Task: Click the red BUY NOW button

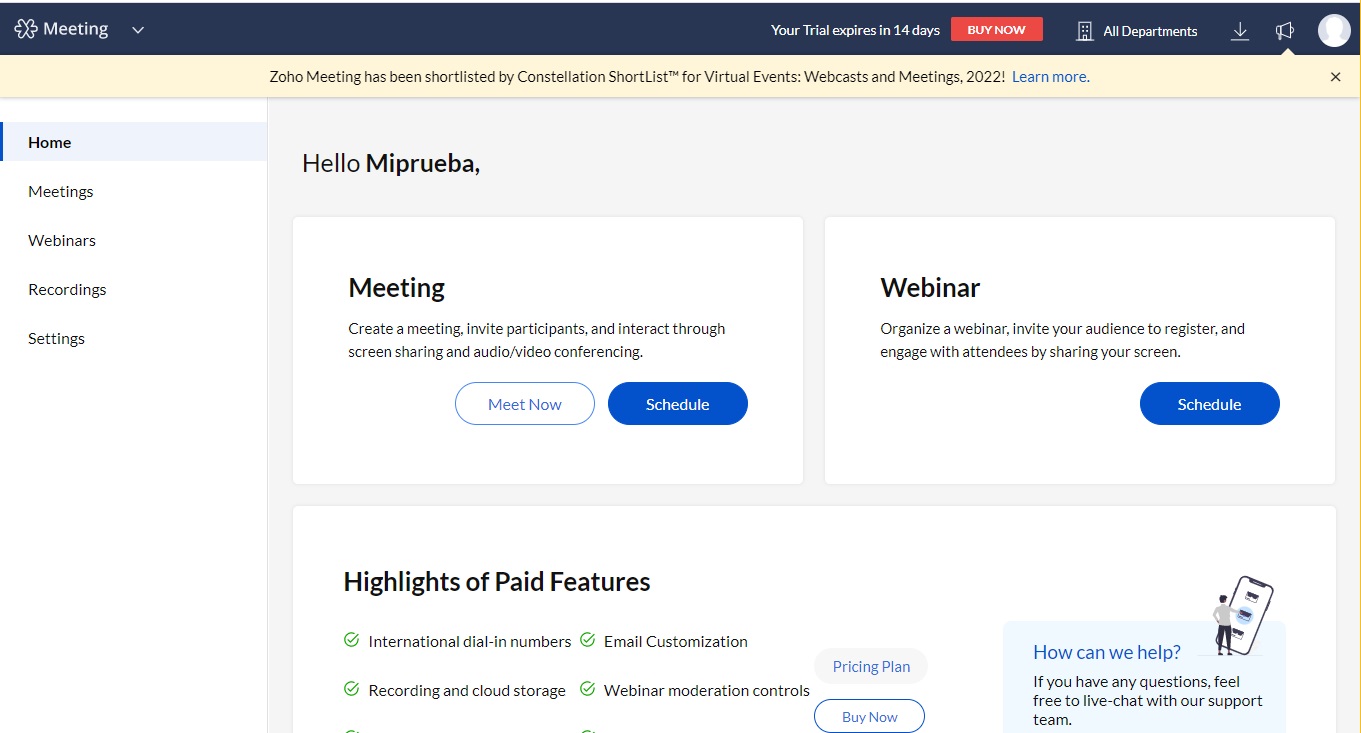Action: tap(996, 30)
